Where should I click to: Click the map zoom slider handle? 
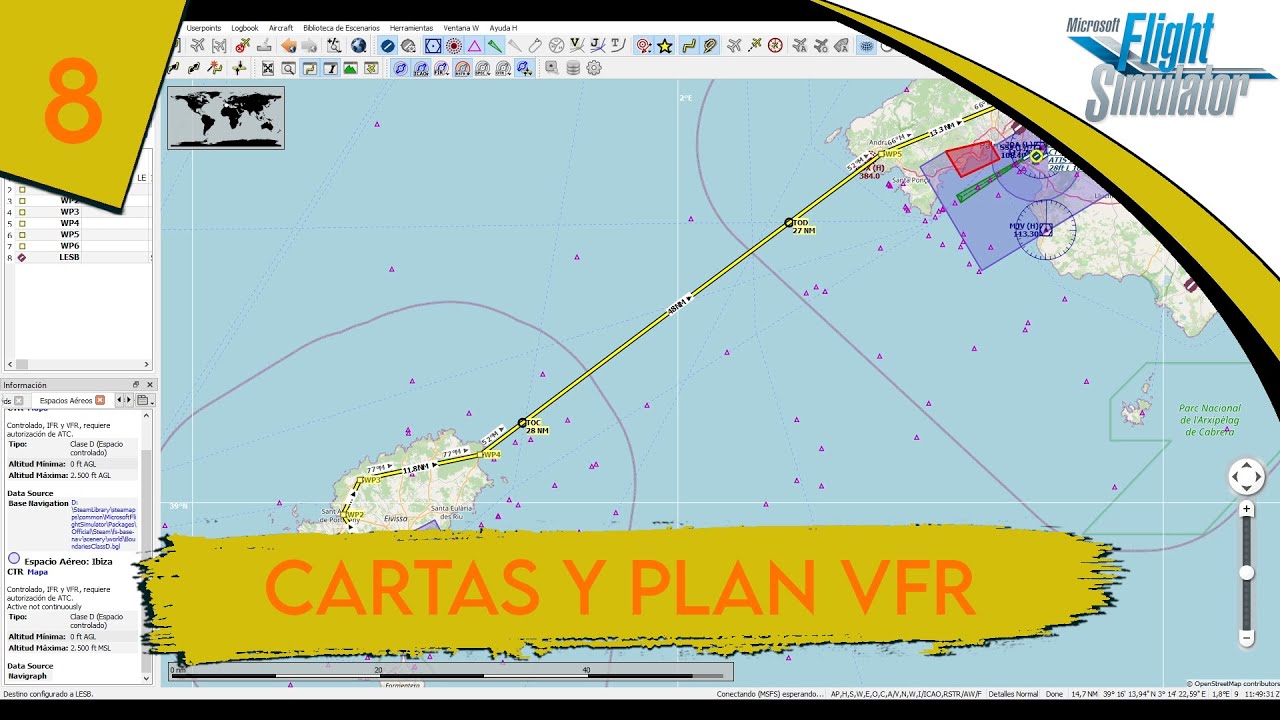click(x=1246, y=572)
